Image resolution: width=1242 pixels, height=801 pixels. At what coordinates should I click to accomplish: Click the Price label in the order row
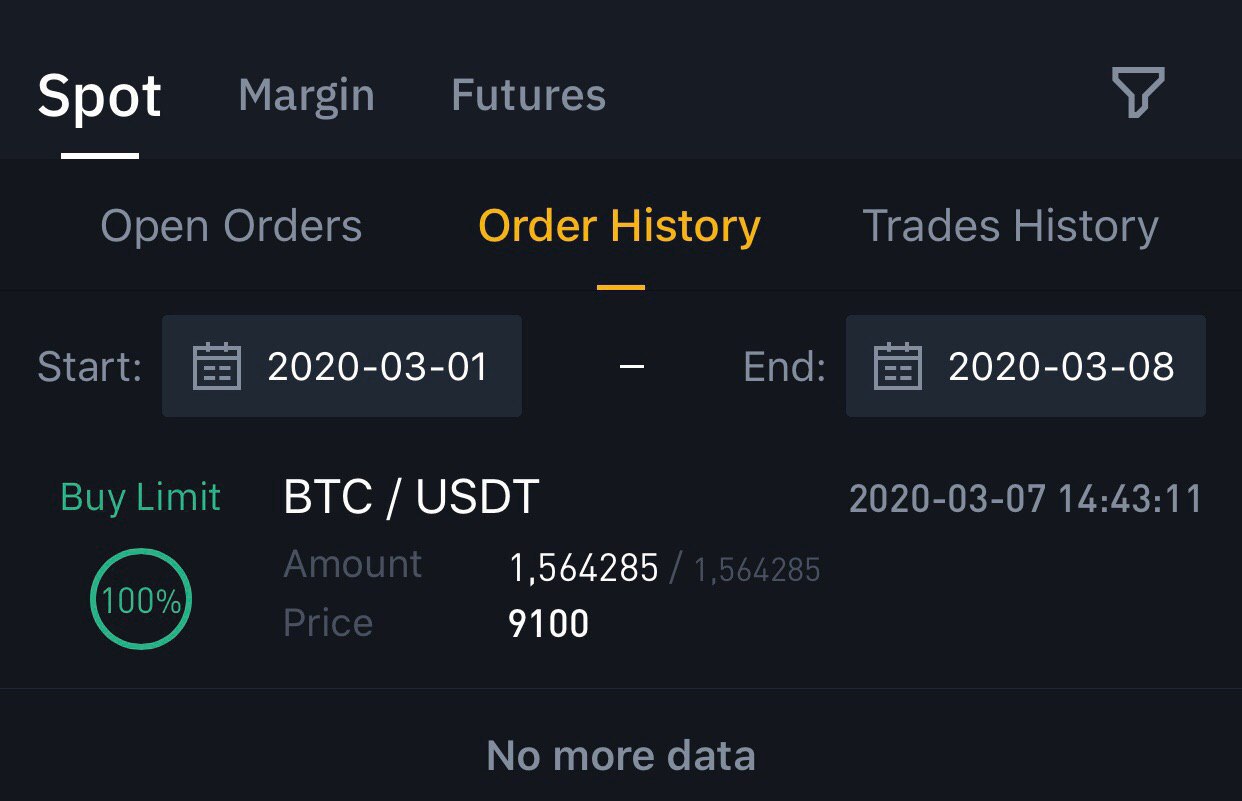pyautogui.click(x=328, y=623)
